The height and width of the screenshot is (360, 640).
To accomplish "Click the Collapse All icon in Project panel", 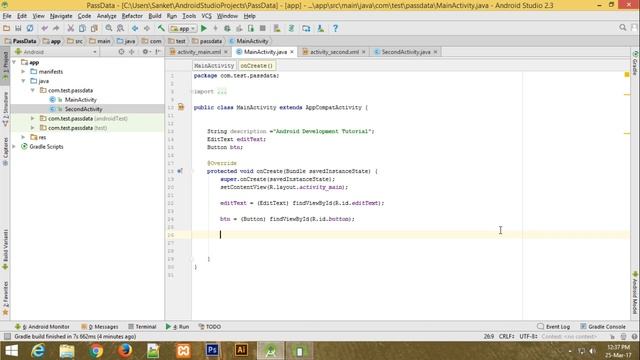I will coord(132,52).
